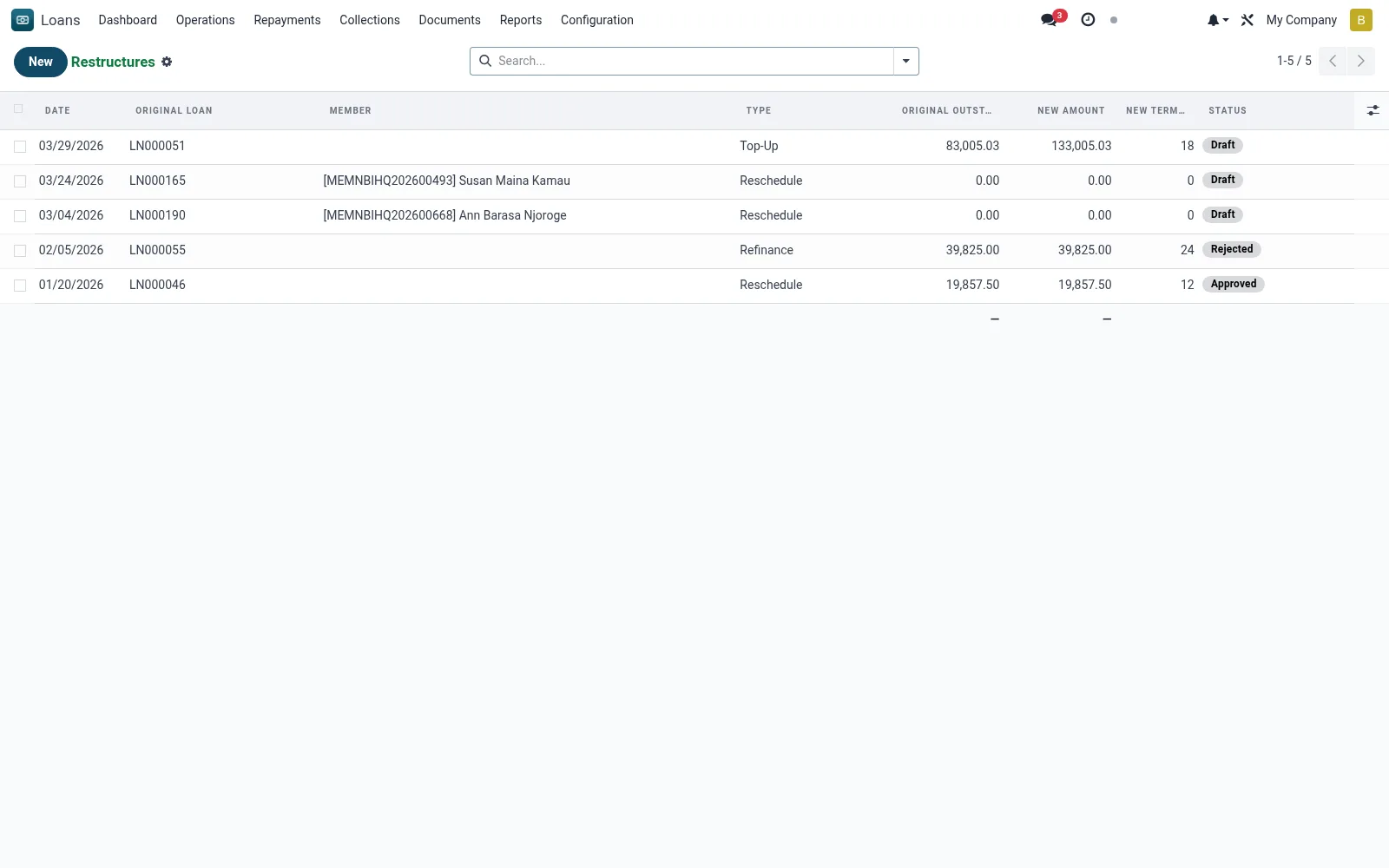Open the activities clock icon
Viewport: 1389px width, 868px height.
pyautogui.click(x=1088, y=19)
